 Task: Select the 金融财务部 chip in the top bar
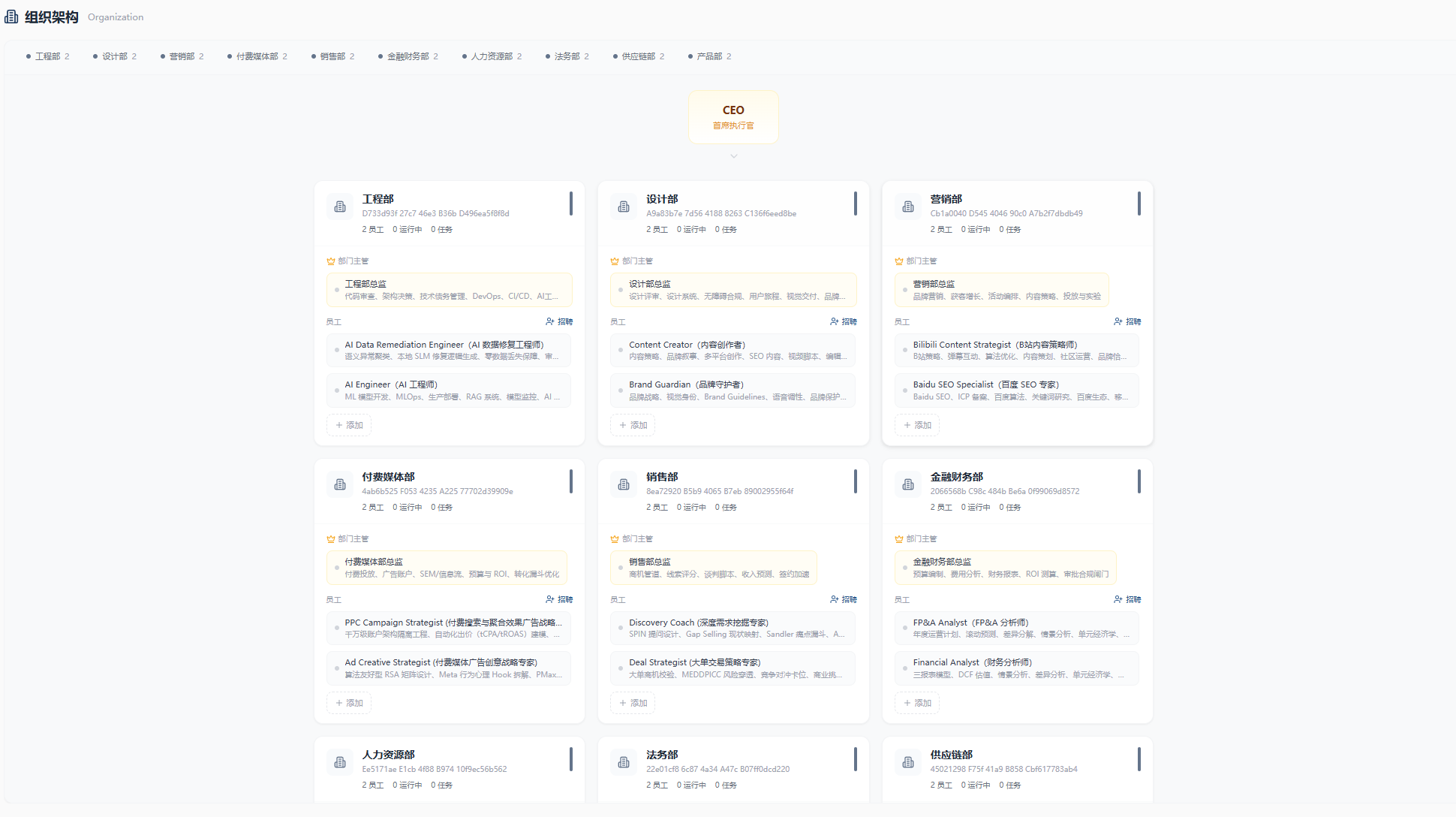[x=408, y=56]
